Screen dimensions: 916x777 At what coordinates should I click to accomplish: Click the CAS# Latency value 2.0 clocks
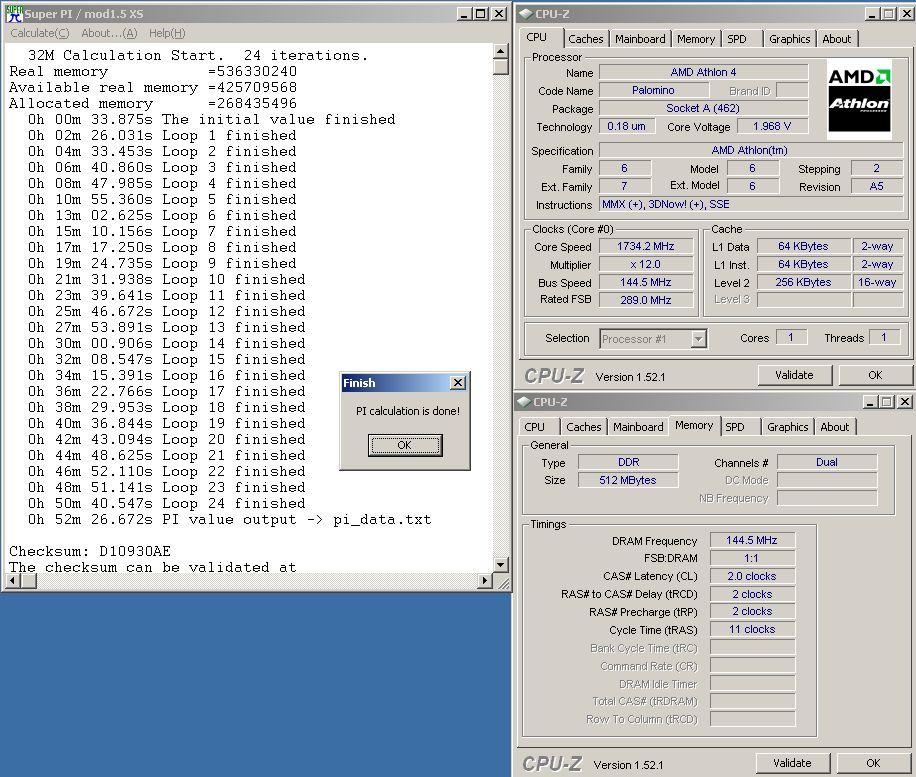[752, 576]
